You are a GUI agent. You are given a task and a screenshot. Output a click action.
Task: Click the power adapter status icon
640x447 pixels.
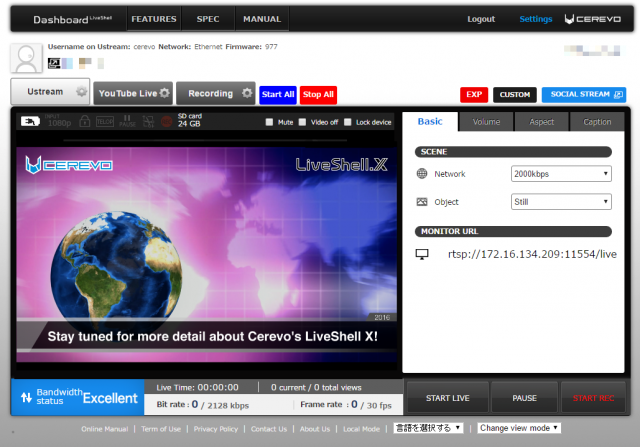(30, 121)
